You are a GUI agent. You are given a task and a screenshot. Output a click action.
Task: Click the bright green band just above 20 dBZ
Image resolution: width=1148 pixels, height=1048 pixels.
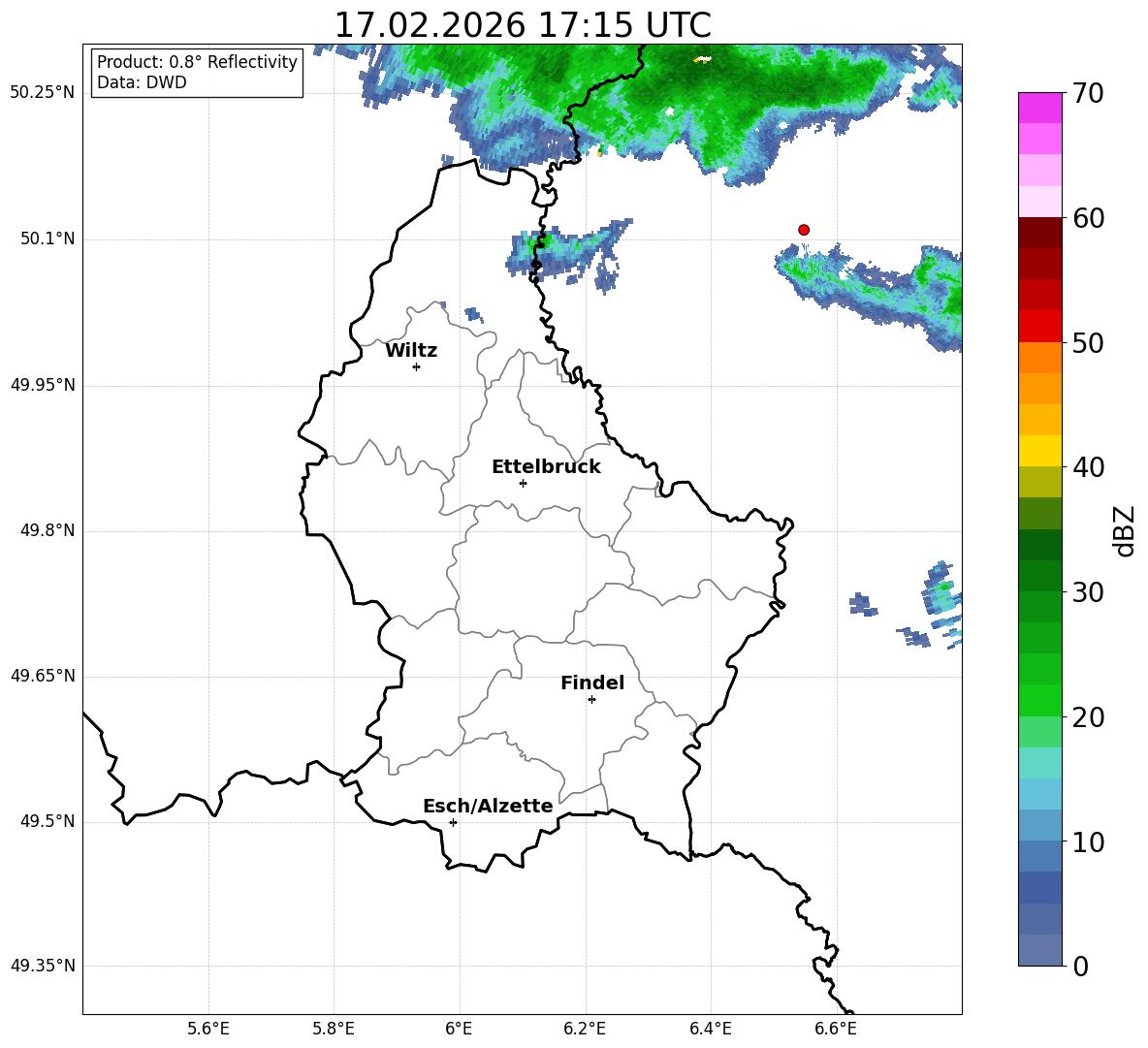pyautogui.click(x=1039, y=700)
